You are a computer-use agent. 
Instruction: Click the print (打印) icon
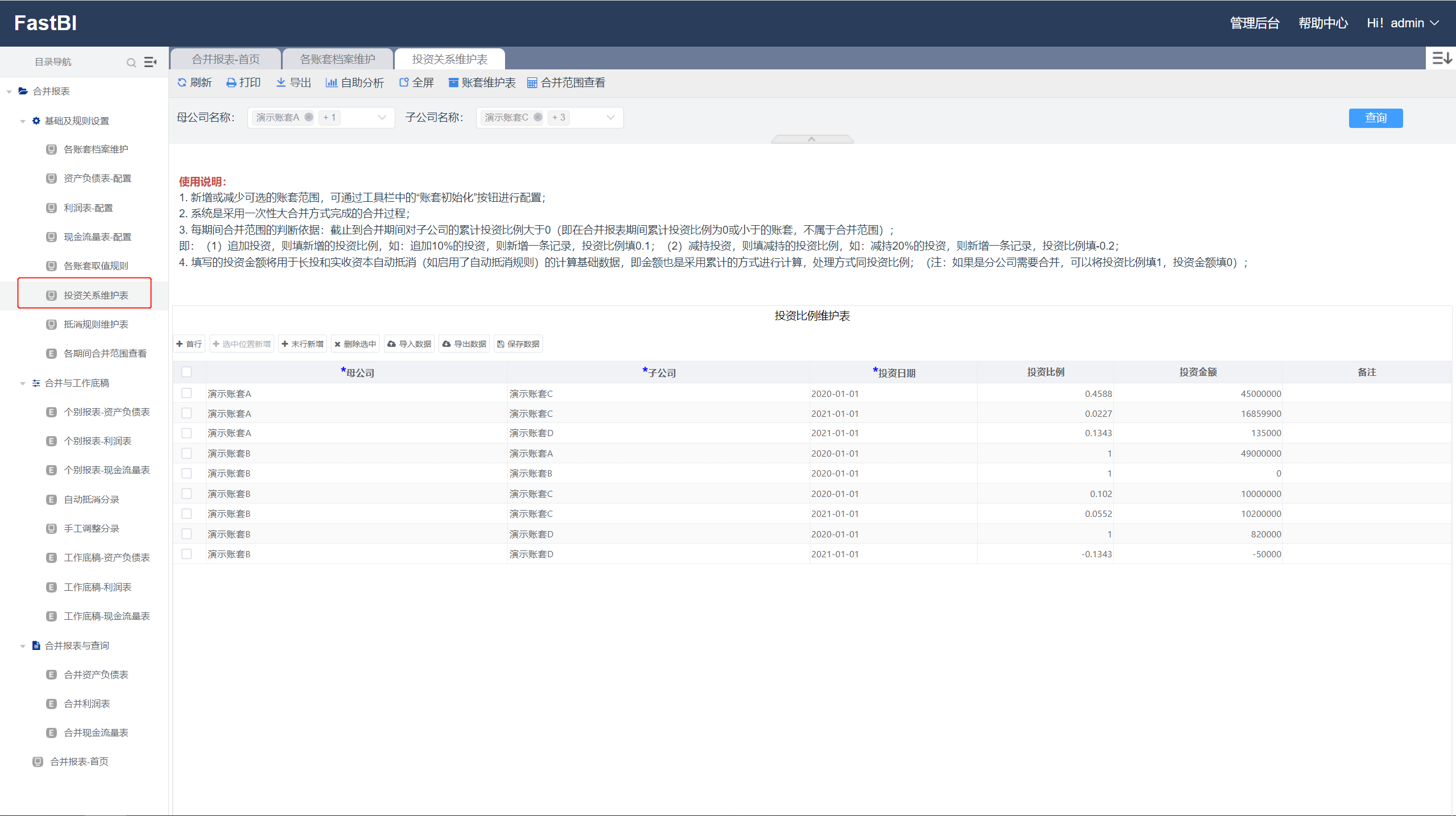tap(231, 83)
